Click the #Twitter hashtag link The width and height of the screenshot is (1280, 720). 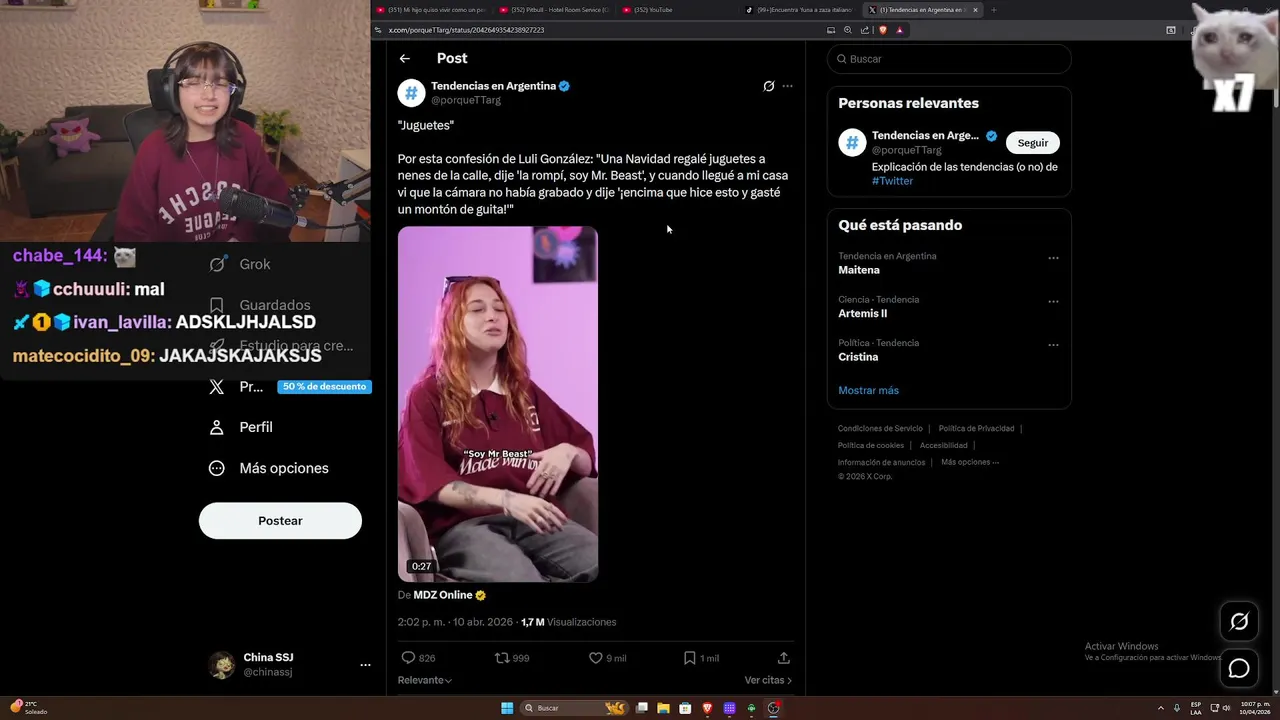892,181
